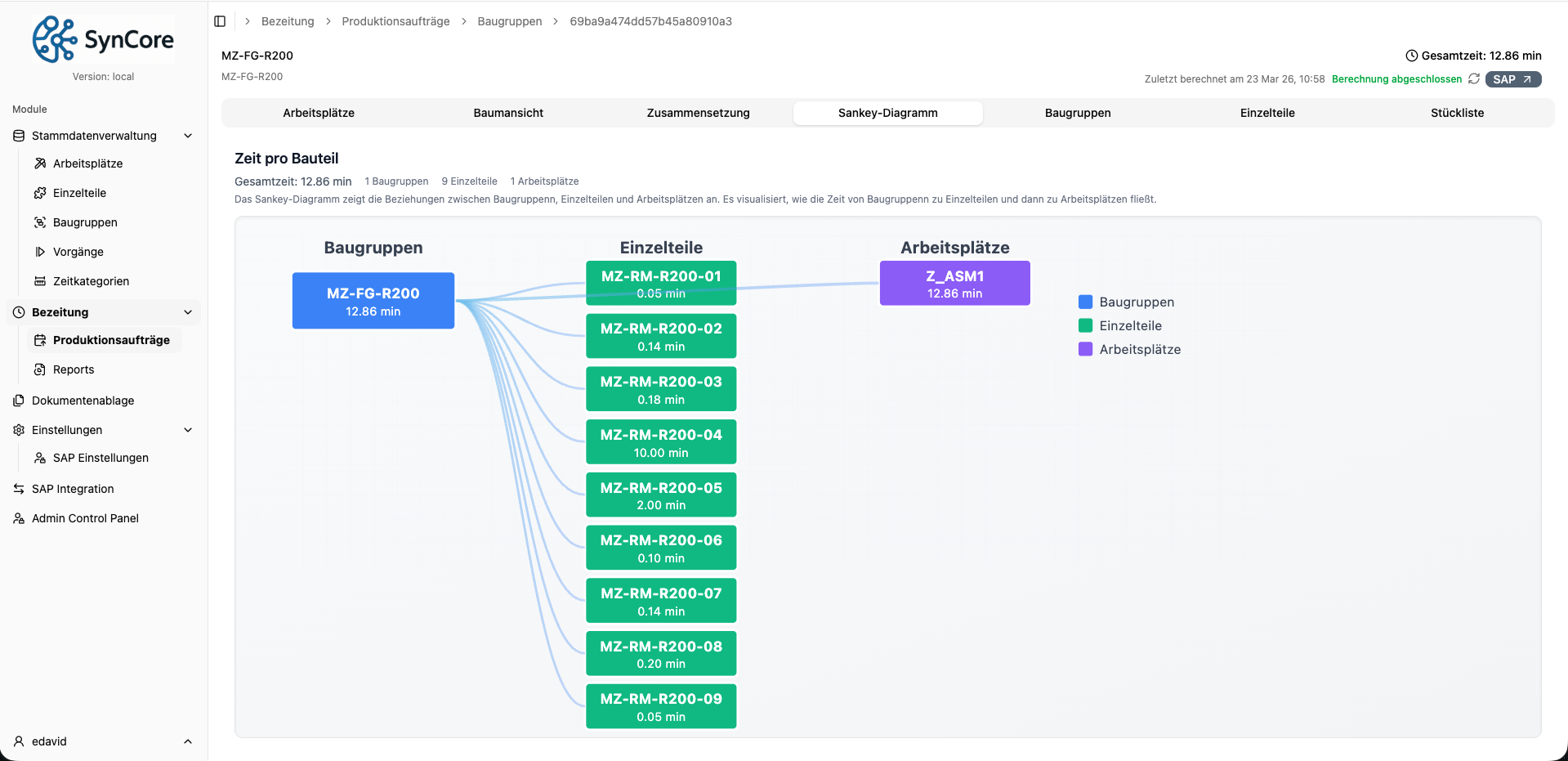Collapse the Stammdatenverwaltung section
1568x761 pixels.
[x=188, y=136]
